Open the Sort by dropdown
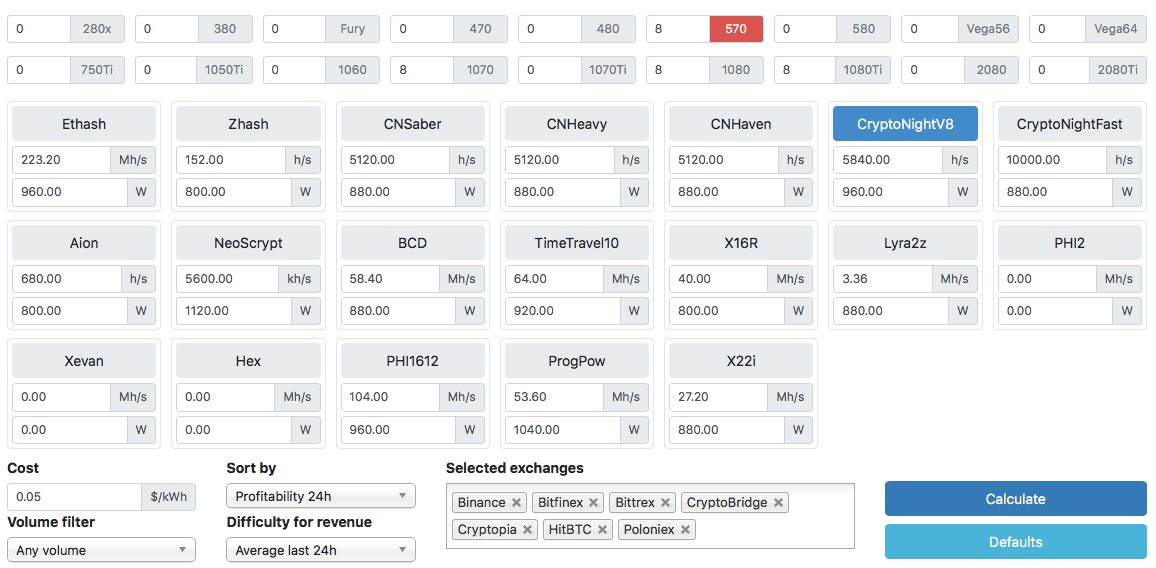1156x568 pixels. click(x=321, y=496)
